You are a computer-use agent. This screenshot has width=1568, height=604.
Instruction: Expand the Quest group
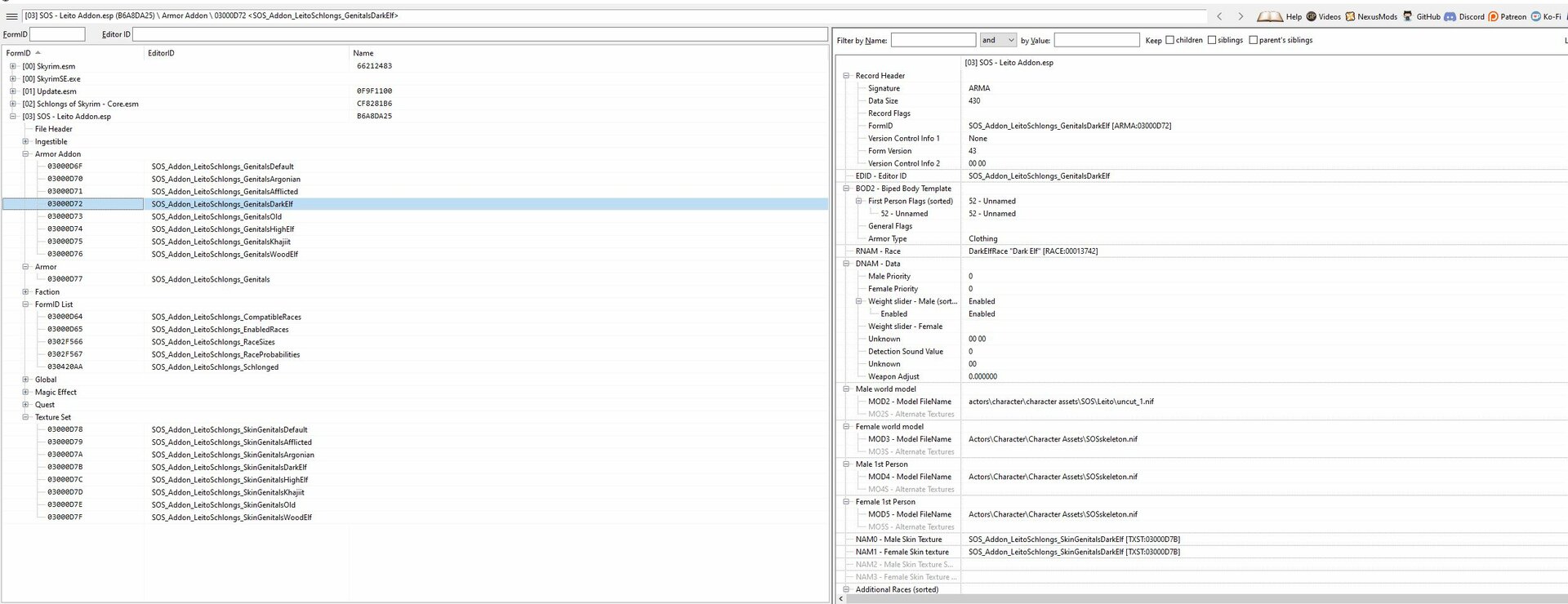[x=25, y=405]
